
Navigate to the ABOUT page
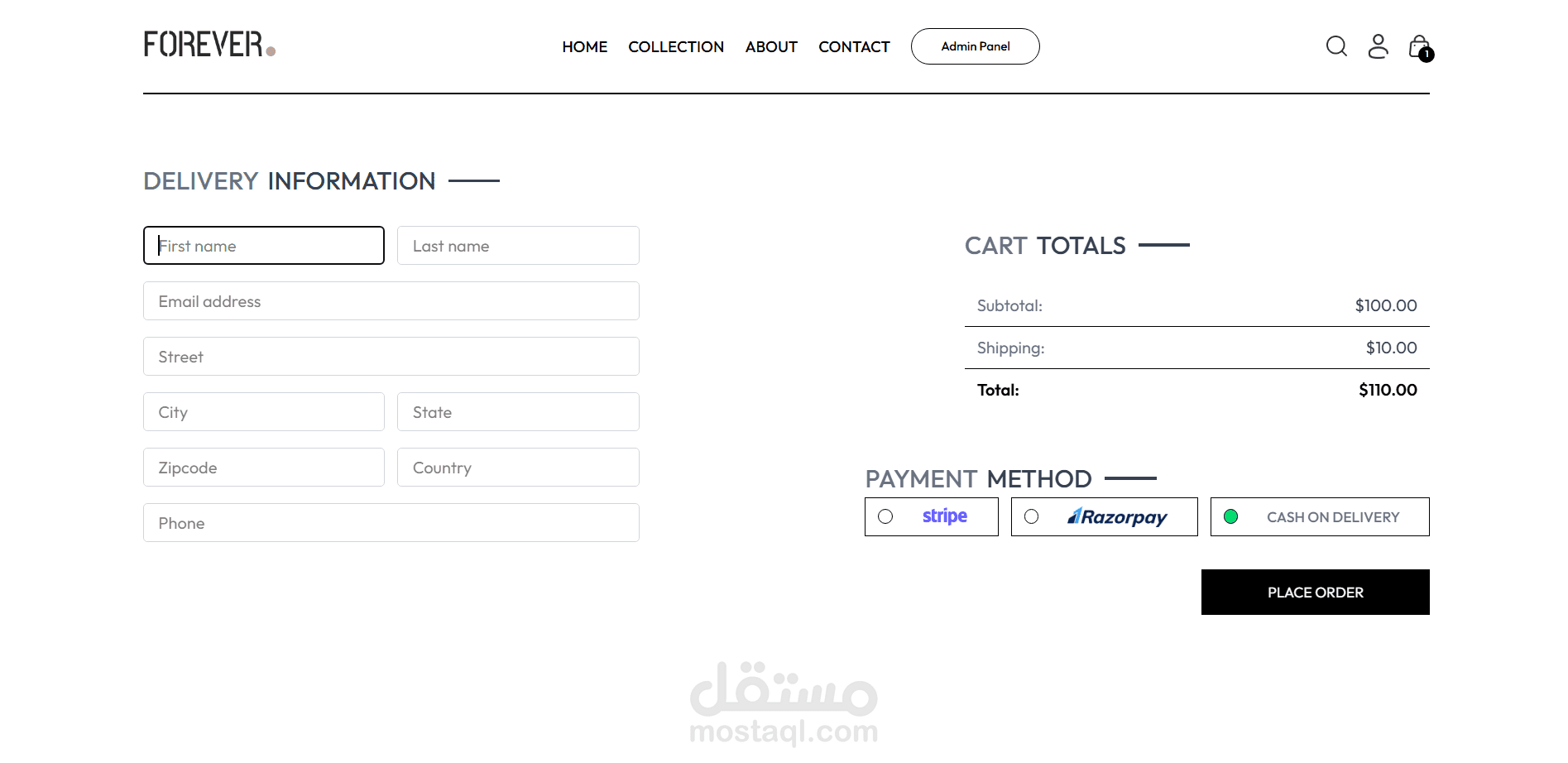pos(770,47)
